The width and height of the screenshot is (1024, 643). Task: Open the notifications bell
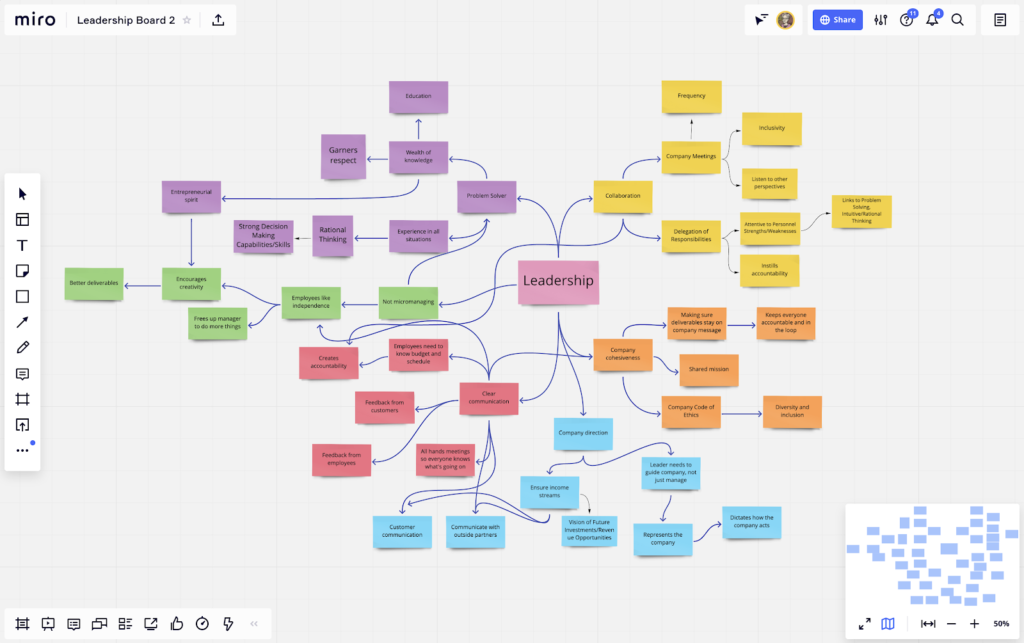(932, 20)
